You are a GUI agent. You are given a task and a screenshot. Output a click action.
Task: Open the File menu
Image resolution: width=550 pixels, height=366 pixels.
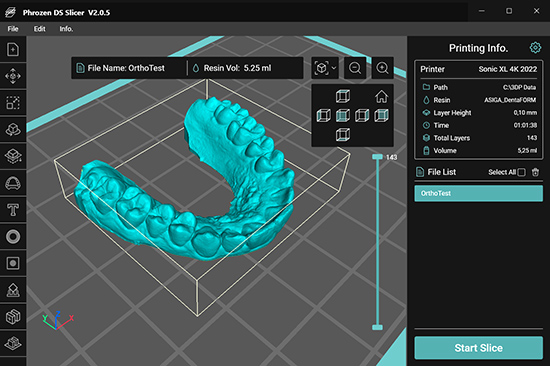(13, 29)
